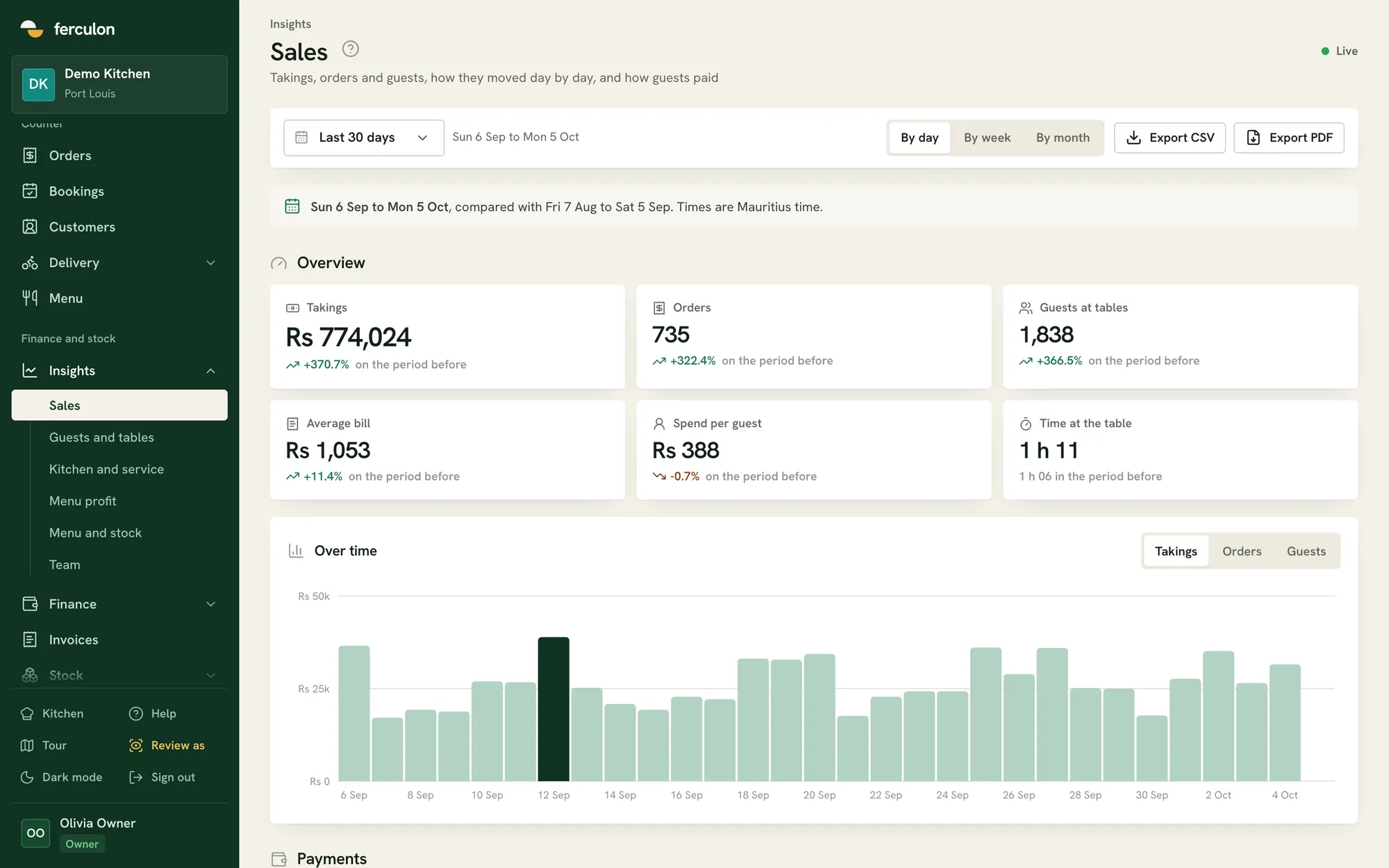Open the Demo Kitchen location switcher
The height and width of the screenshot is (868, 1389).
[x=119, y=83]
